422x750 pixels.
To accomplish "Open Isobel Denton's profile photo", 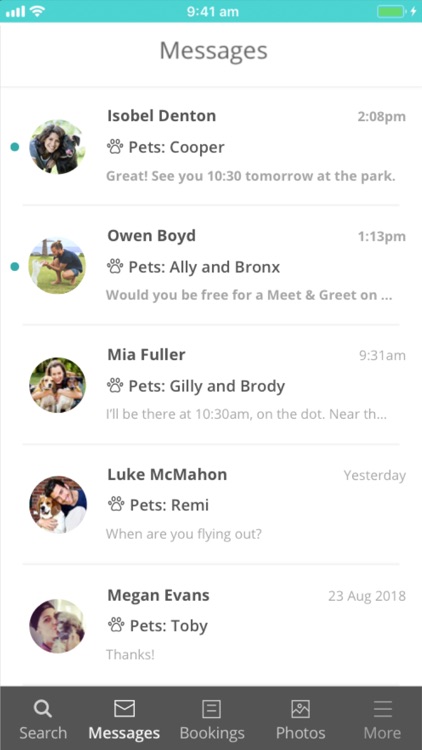I will coord(57,147).
